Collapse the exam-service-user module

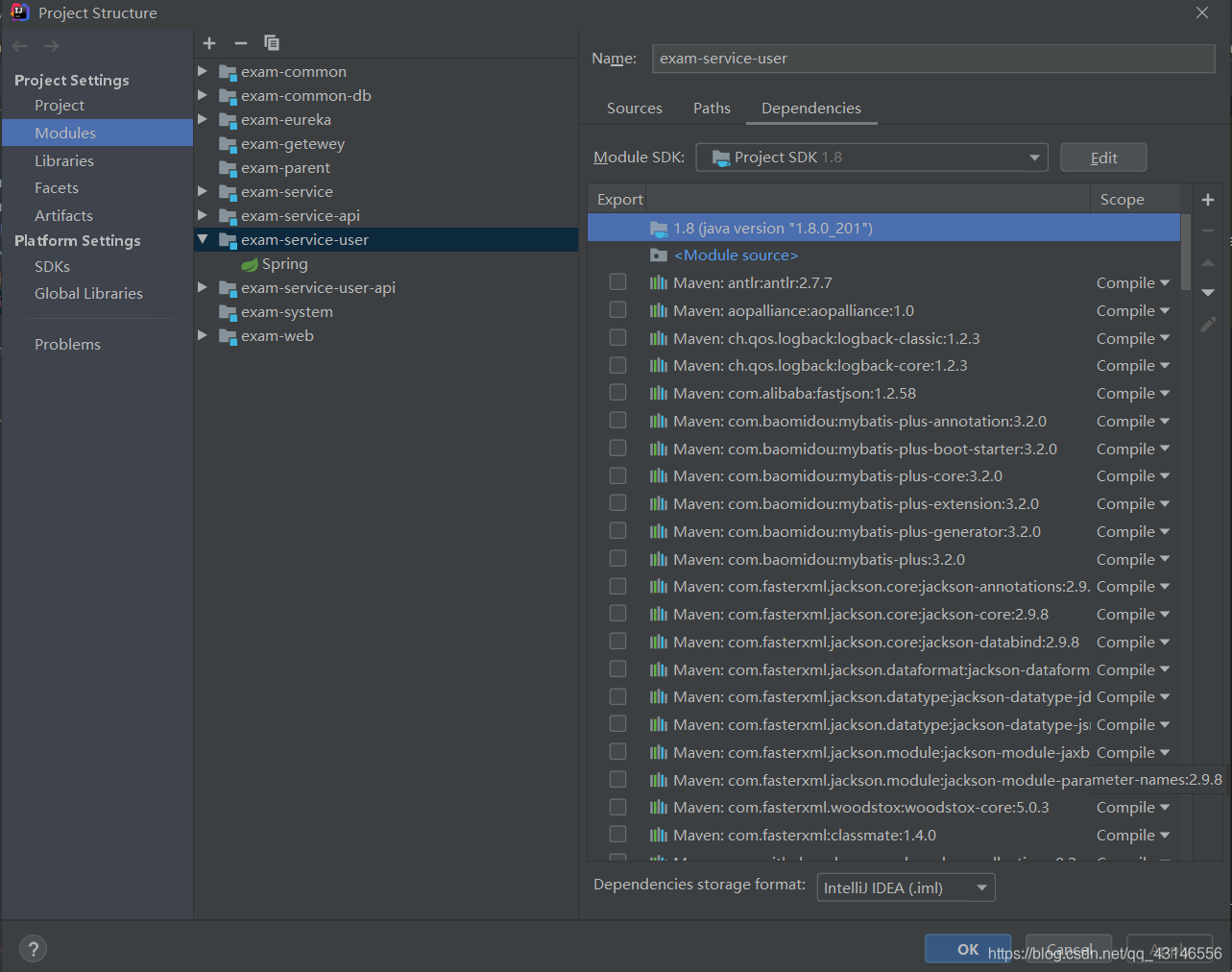click(203, 239)
